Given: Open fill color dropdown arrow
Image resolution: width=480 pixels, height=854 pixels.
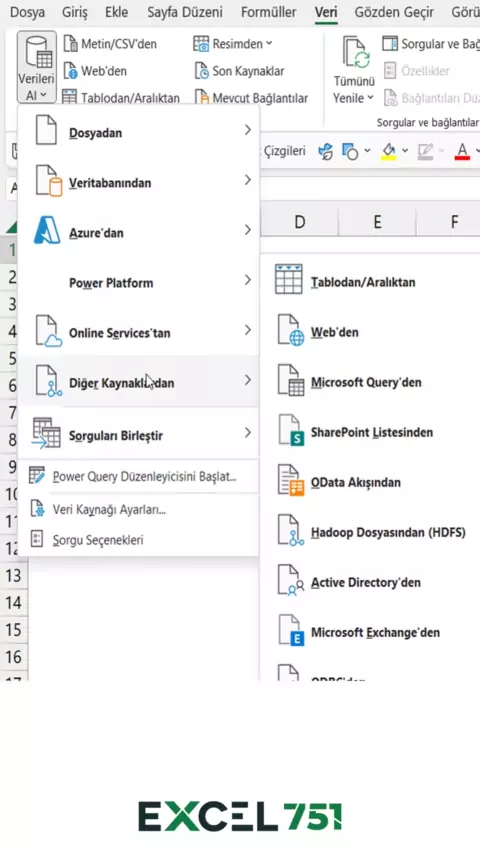Looking at the screenshot, I should [x=405, y=151].
